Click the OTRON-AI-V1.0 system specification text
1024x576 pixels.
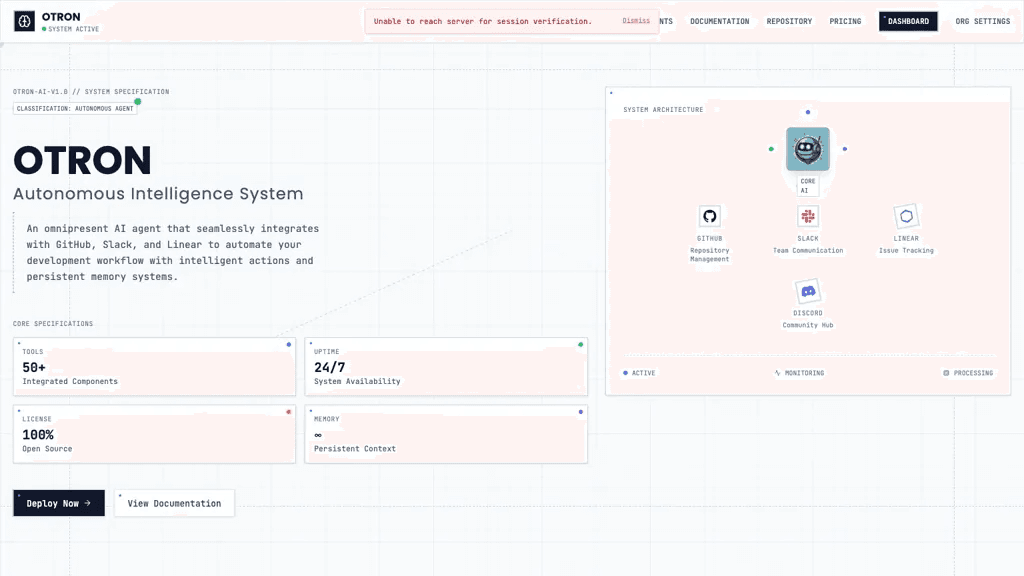pos(91,92)
